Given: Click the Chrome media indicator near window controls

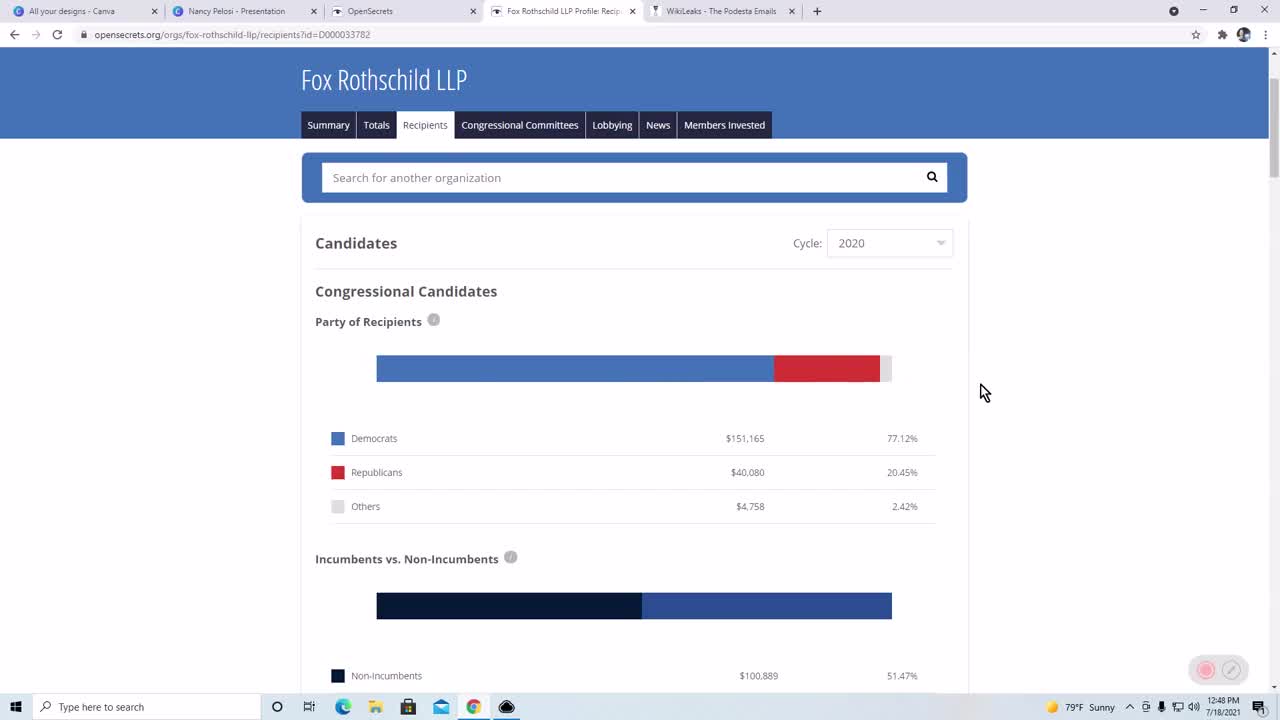Looking at the screenshot, I should click(1174, 11).
